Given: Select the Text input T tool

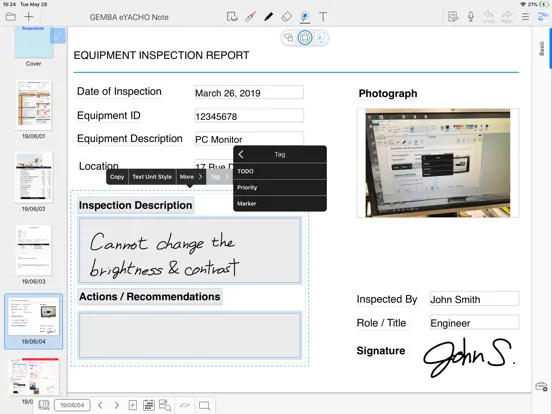Looking at the screenshot, I should point(323,17).
